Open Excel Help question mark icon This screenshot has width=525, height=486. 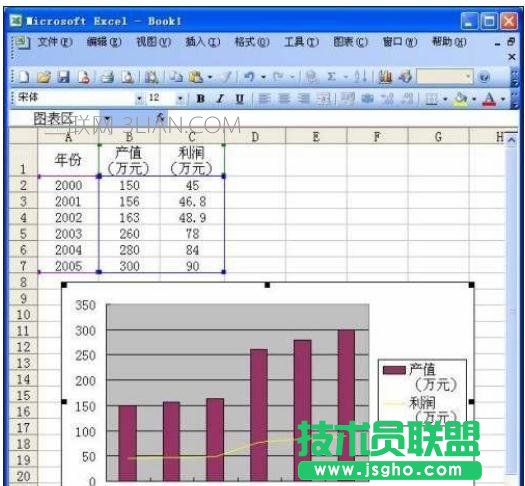[484, 77]
